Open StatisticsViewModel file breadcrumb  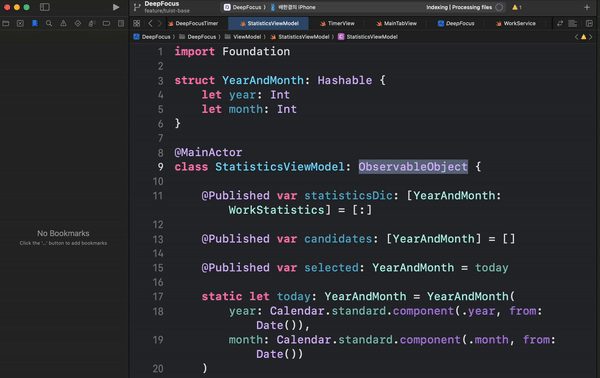(300, 37)
